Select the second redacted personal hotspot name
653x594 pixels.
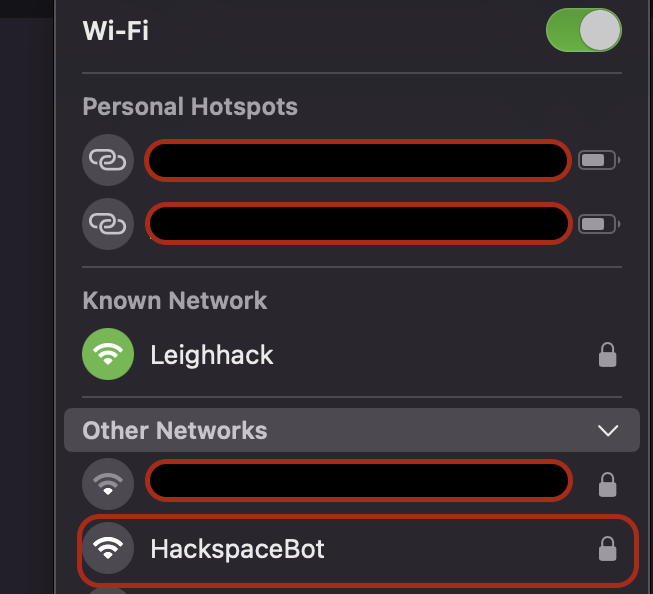(358, 223)
